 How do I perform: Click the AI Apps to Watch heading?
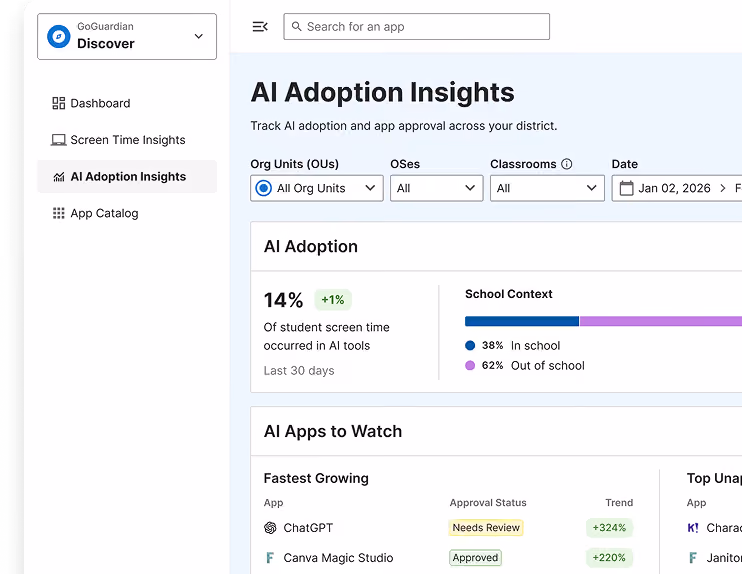(x=333, y=432)
